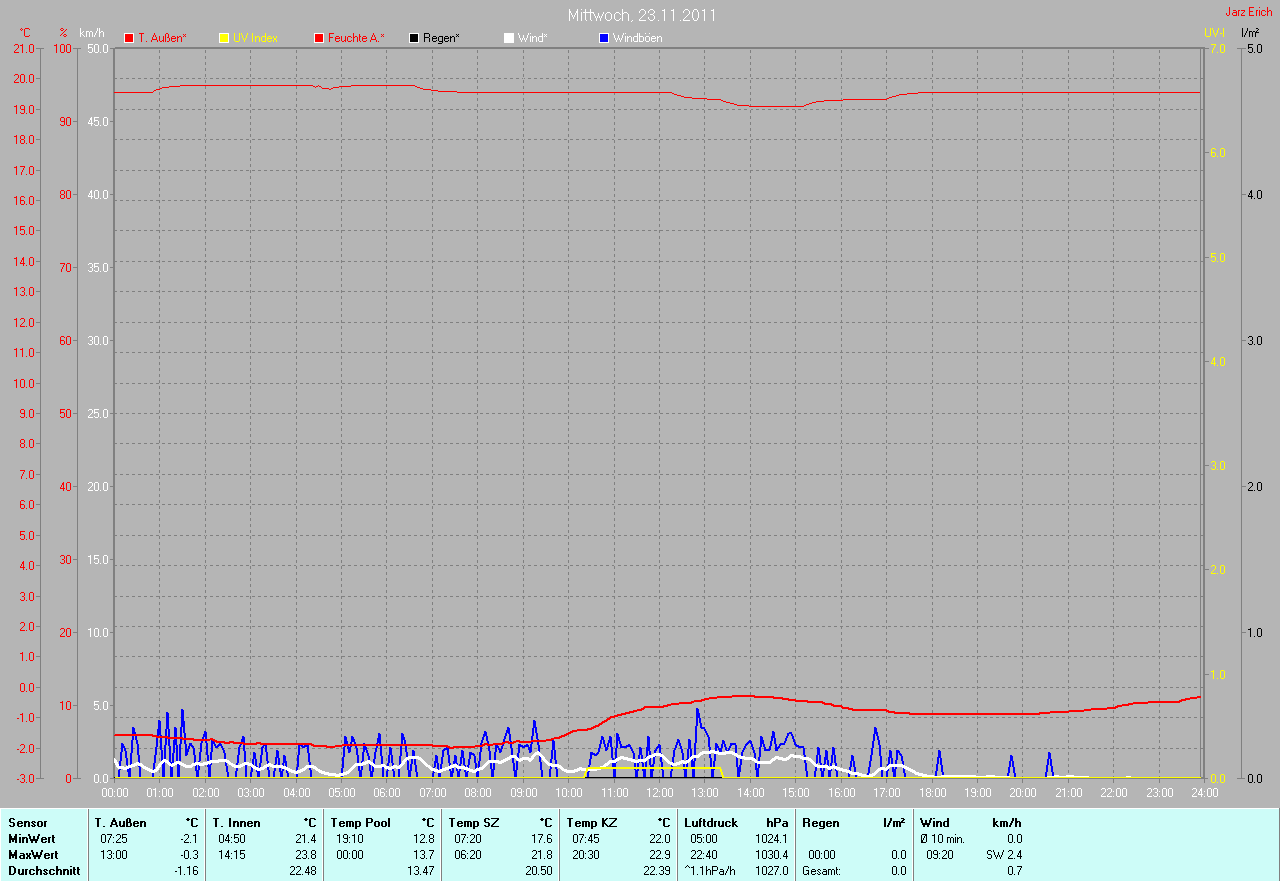1280x881 pixels.
Task: Click the 06:00 mark on time axis
Action: tap(387, 793)
